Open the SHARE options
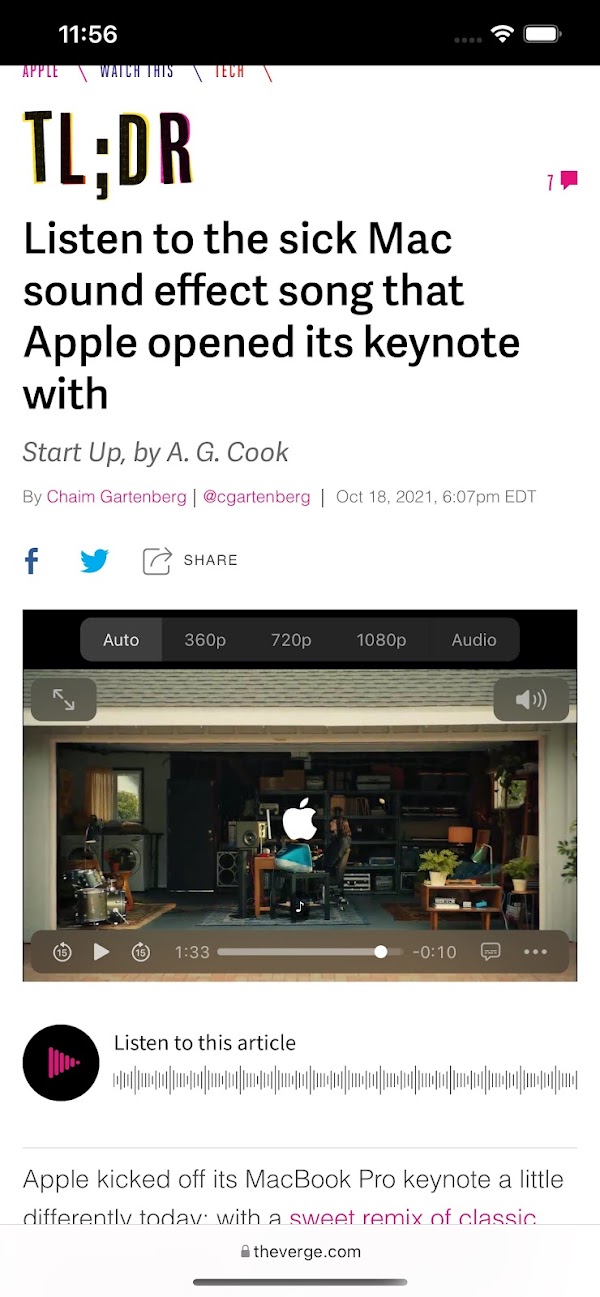This screenshot has height=1297, width=600. [x=190, y=561]
